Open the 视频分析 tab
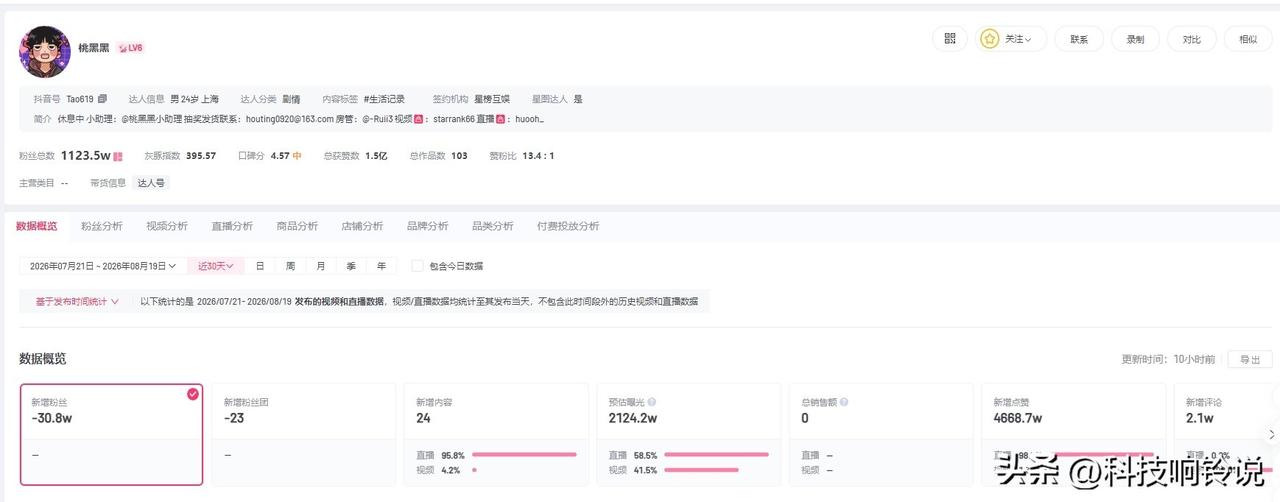1280x502 pixels. (167, 226)
